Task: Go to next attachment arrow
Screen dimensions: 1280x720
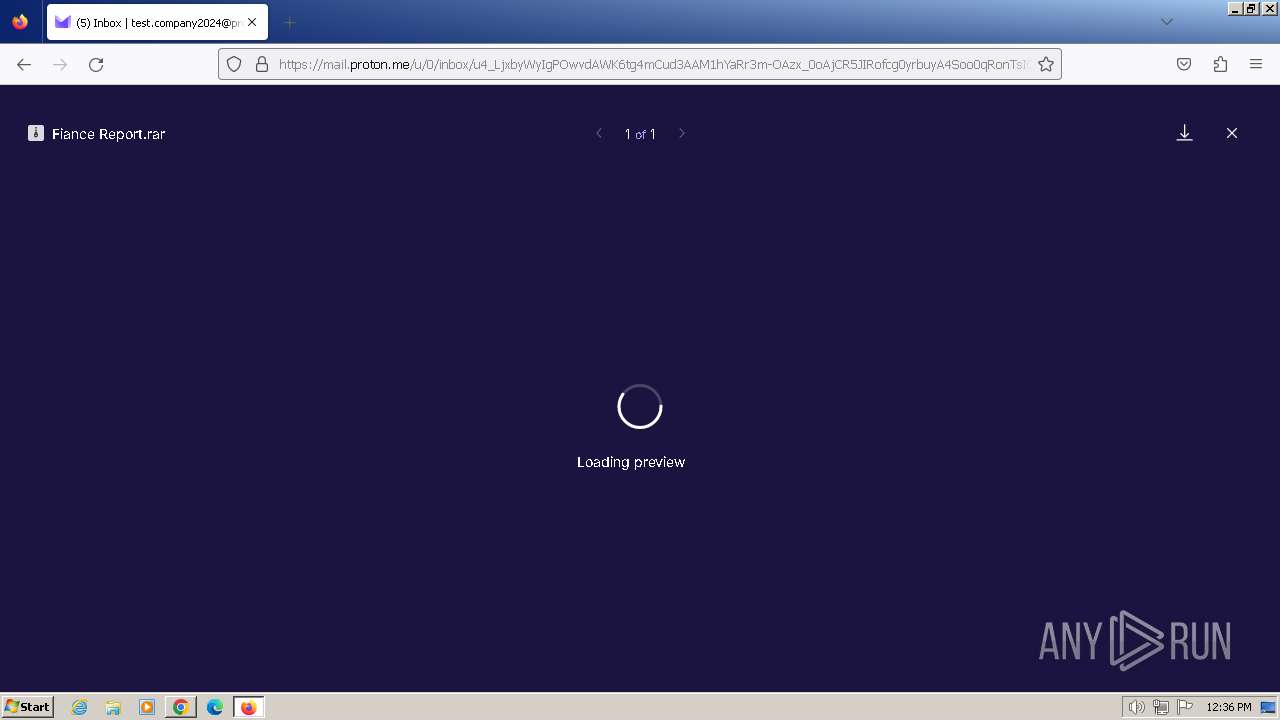Action: 682,133
